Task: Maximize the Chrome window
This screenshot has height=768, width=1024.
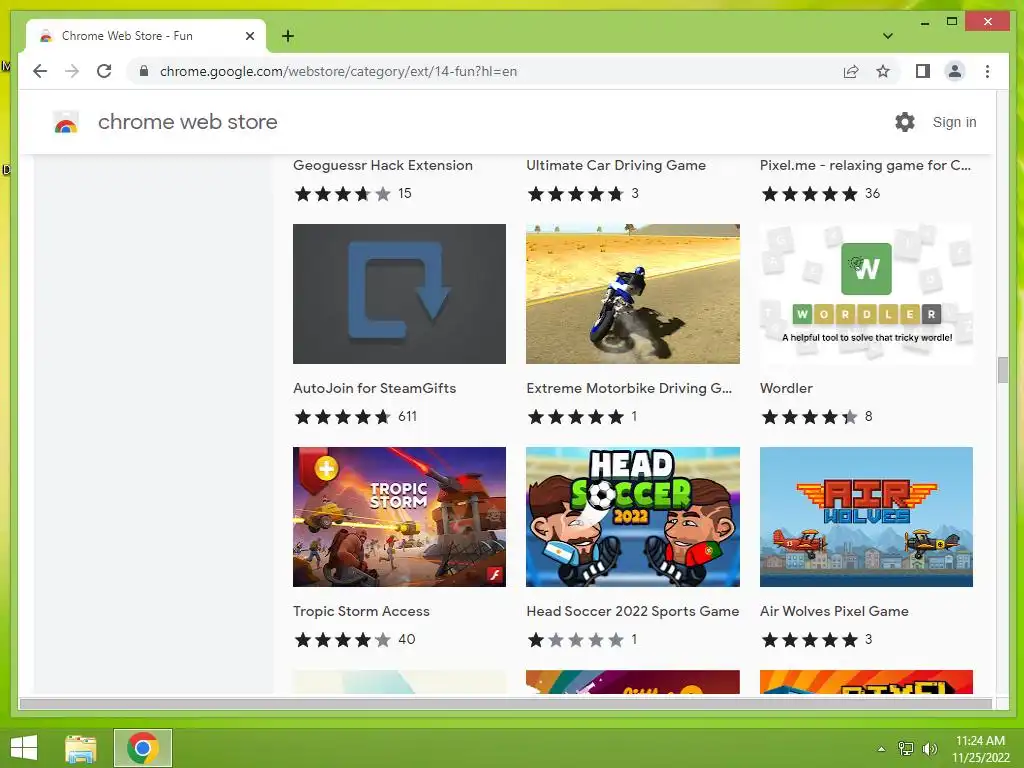Action: pos(952,22)
